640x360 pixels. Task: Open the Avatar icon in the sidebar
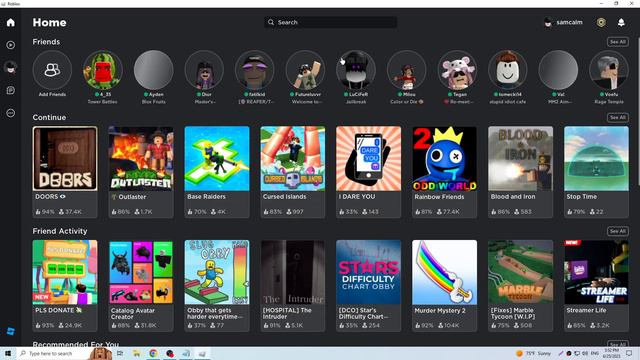[x=11, y=67]
